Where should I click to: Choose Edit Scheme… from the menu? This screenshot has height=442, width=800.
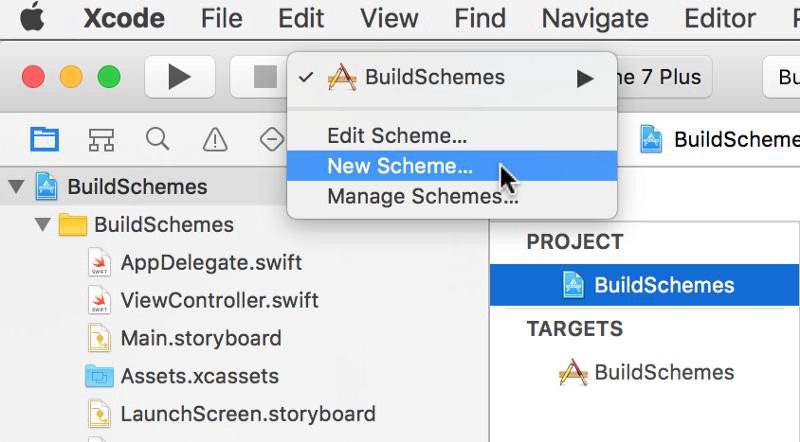pos(397,136)
